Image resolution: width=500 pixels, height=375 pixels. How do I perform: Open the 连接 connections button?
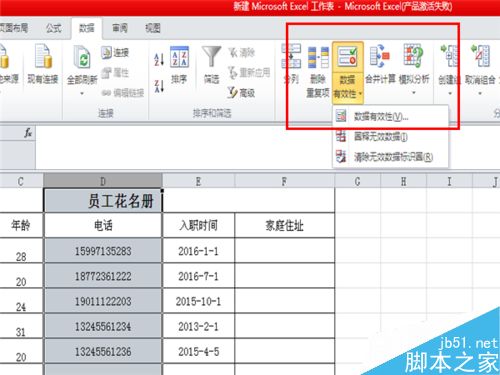[x=115, y=53]
